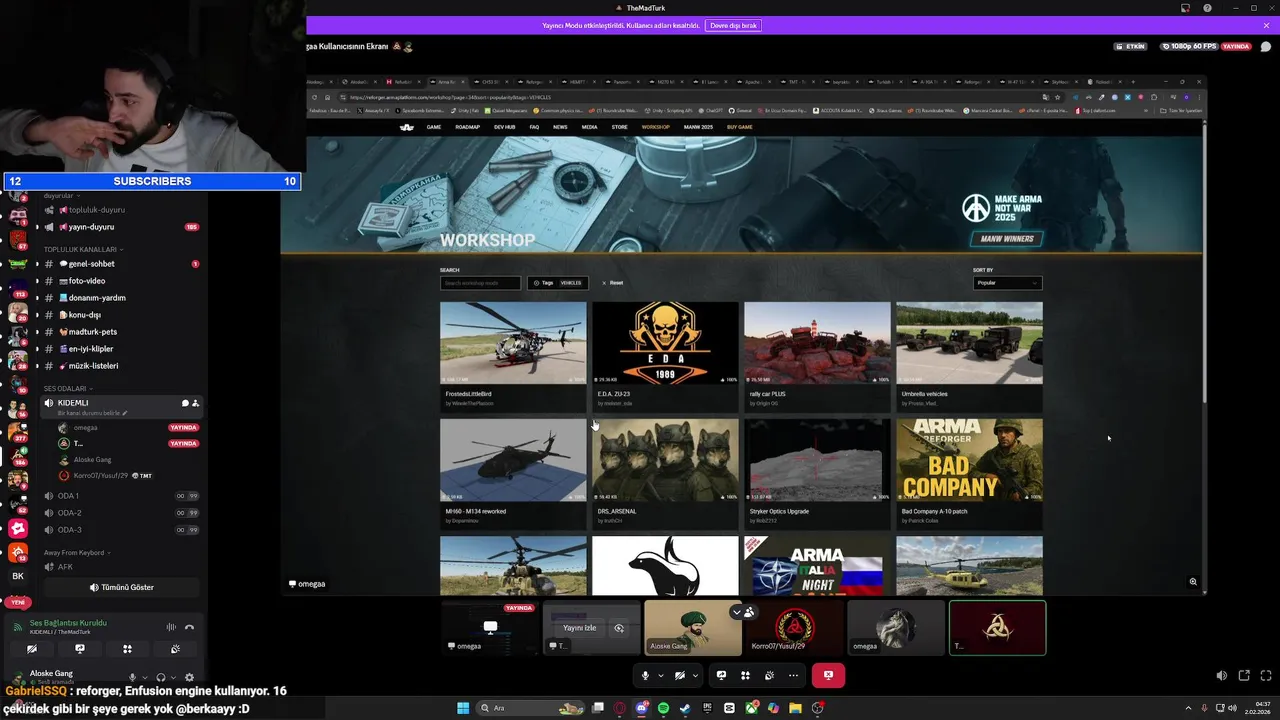Open the Sort By Popular dropdown
Image resolution: width=1280 pixels, height=720 pixels.
click(1007, 283)
